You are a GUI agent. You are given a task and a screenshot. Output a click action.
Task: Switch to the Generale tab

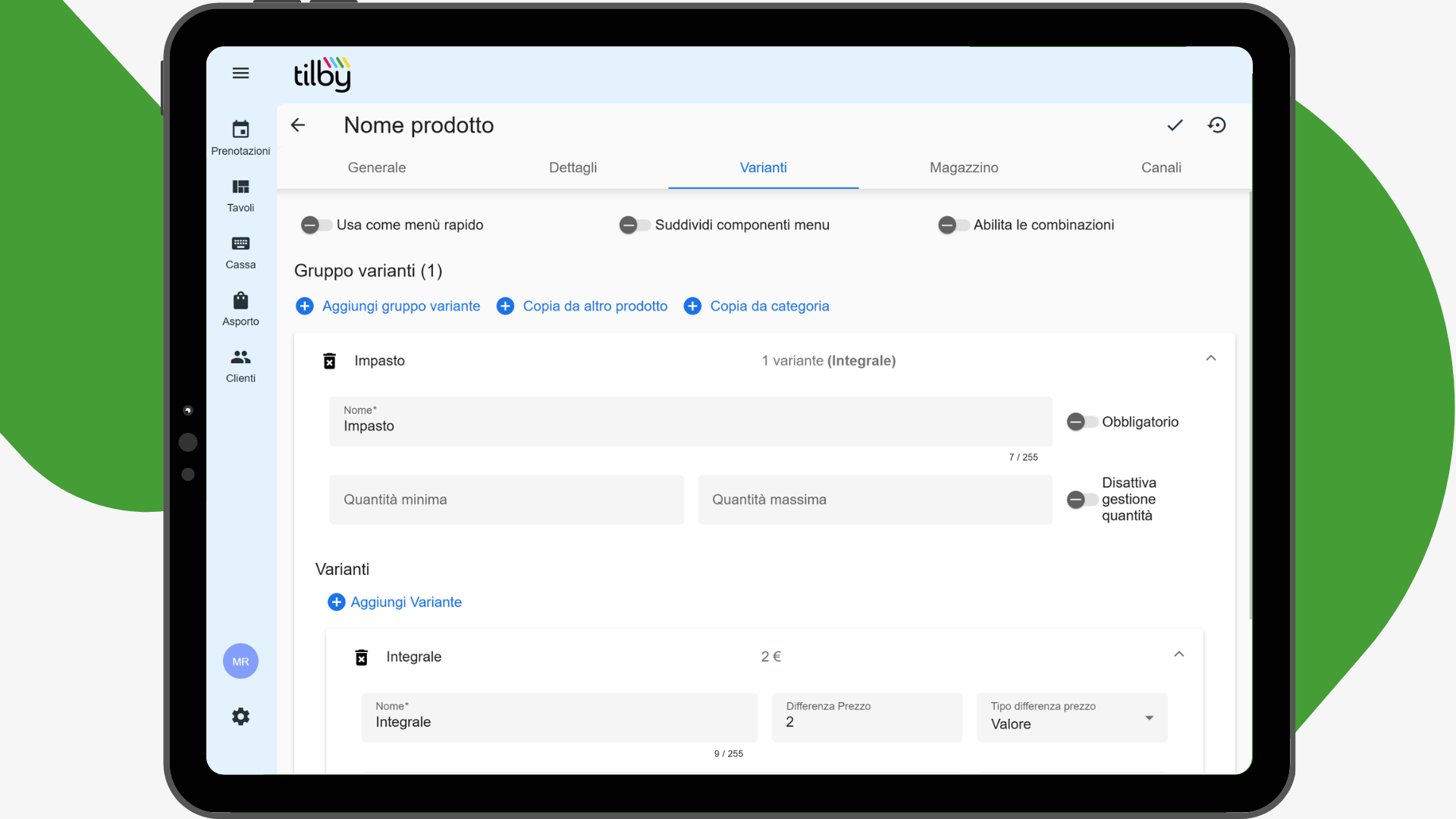coord(377,168)
